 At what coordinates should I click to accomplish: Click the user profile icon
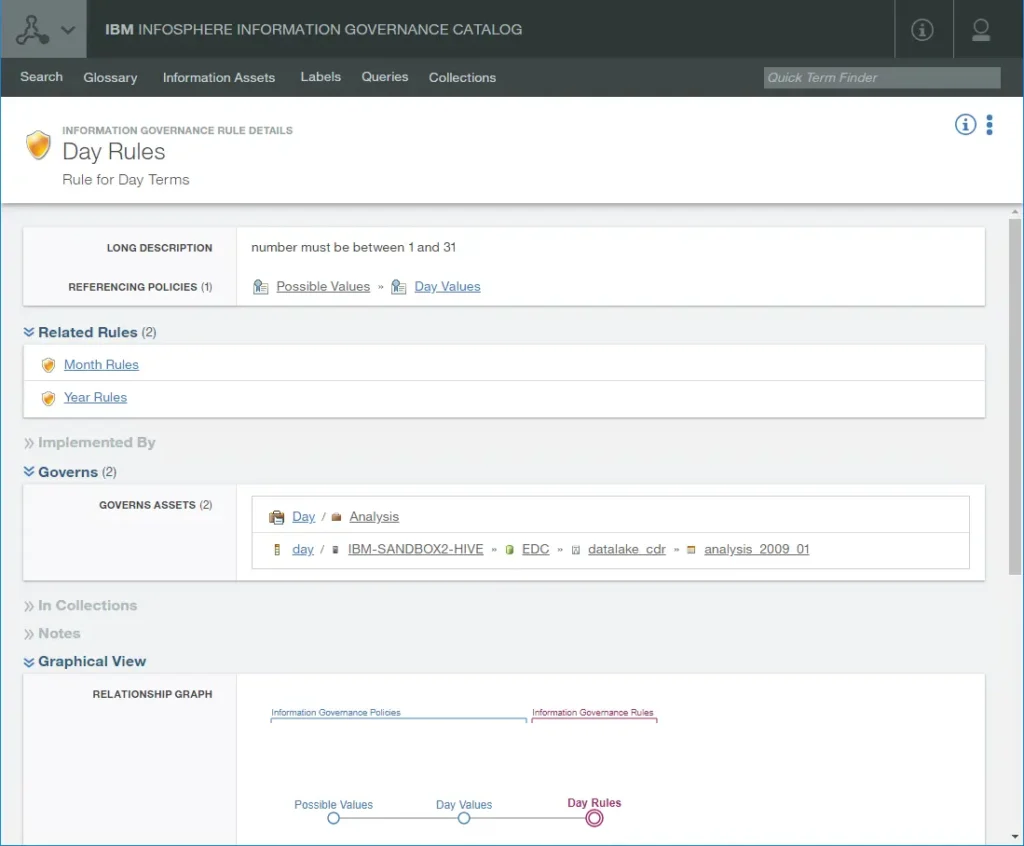(x=981, y=29)
